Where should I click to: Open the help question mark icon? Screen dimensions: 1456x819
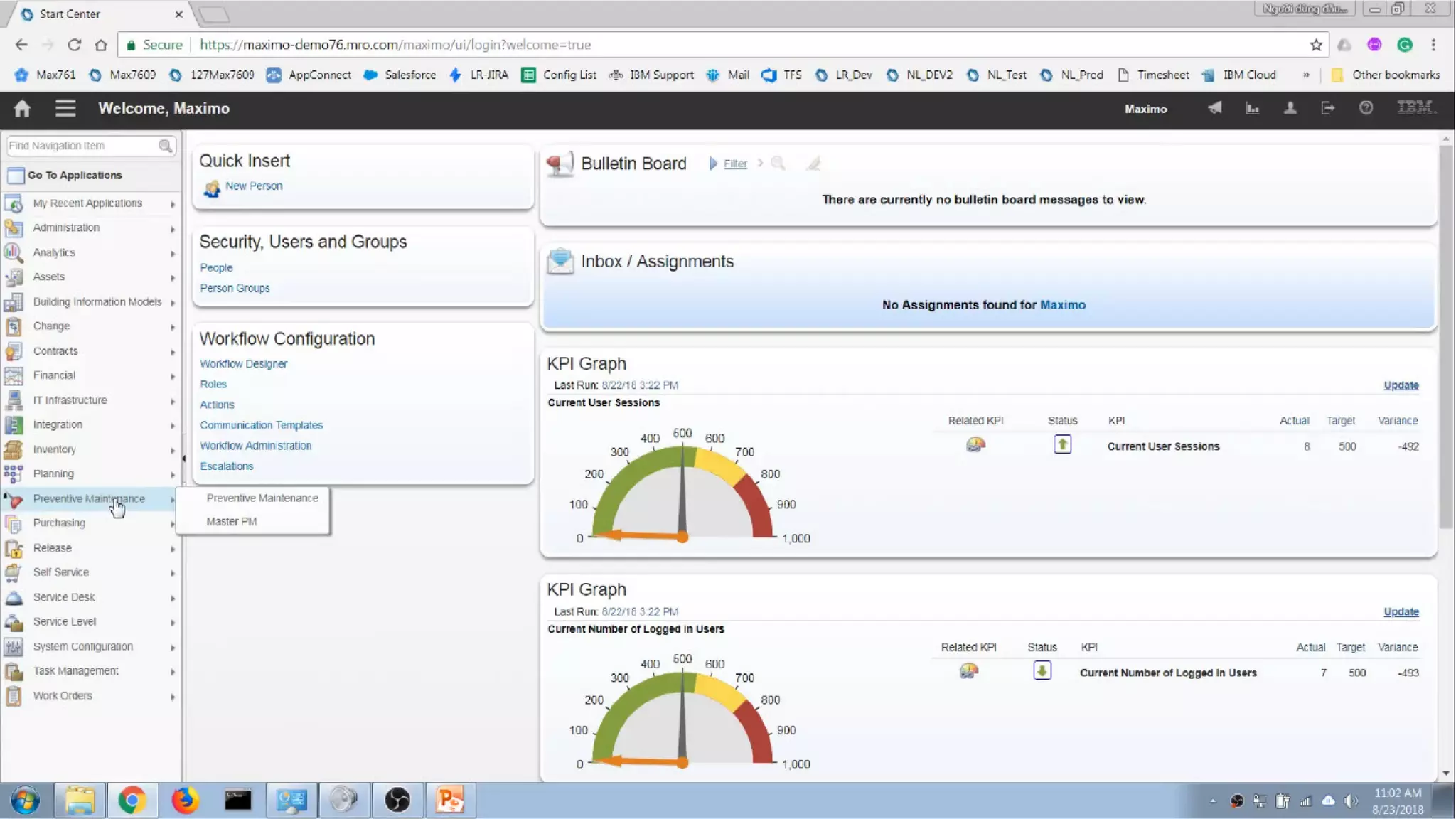[x=1366, y=108]
